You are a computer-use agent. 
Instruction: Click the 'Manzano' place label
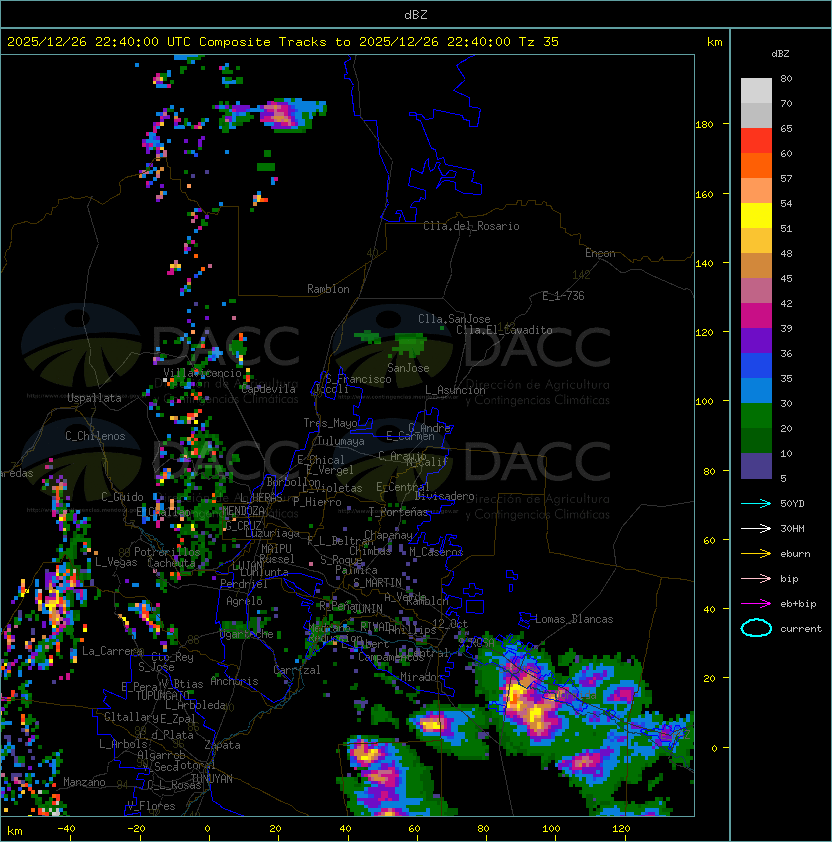point(84,782)
